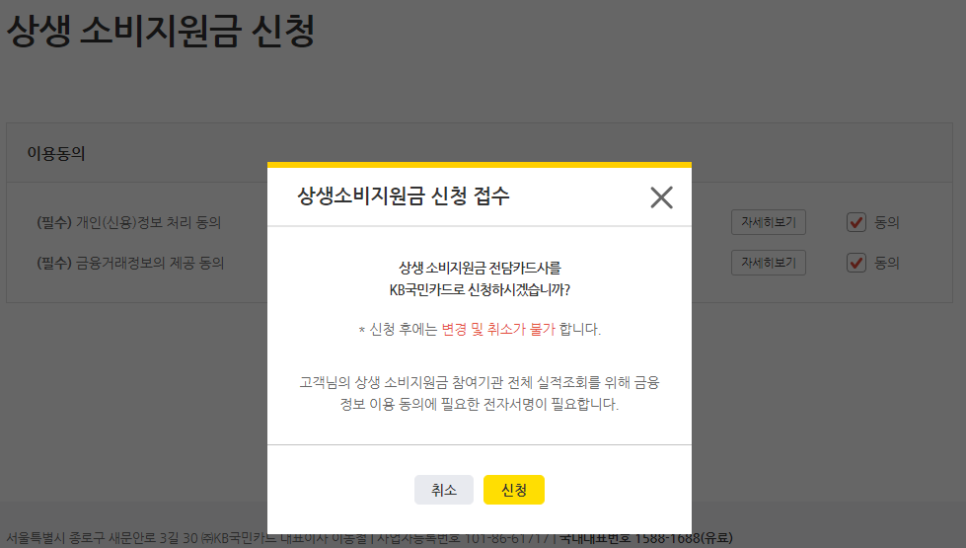Image resolution: width=966 pixels, height=548 pixels.
Task: Toggle 동의 checkbox for 개인(신용)정보 처리 동의
Action: (856, 222)
